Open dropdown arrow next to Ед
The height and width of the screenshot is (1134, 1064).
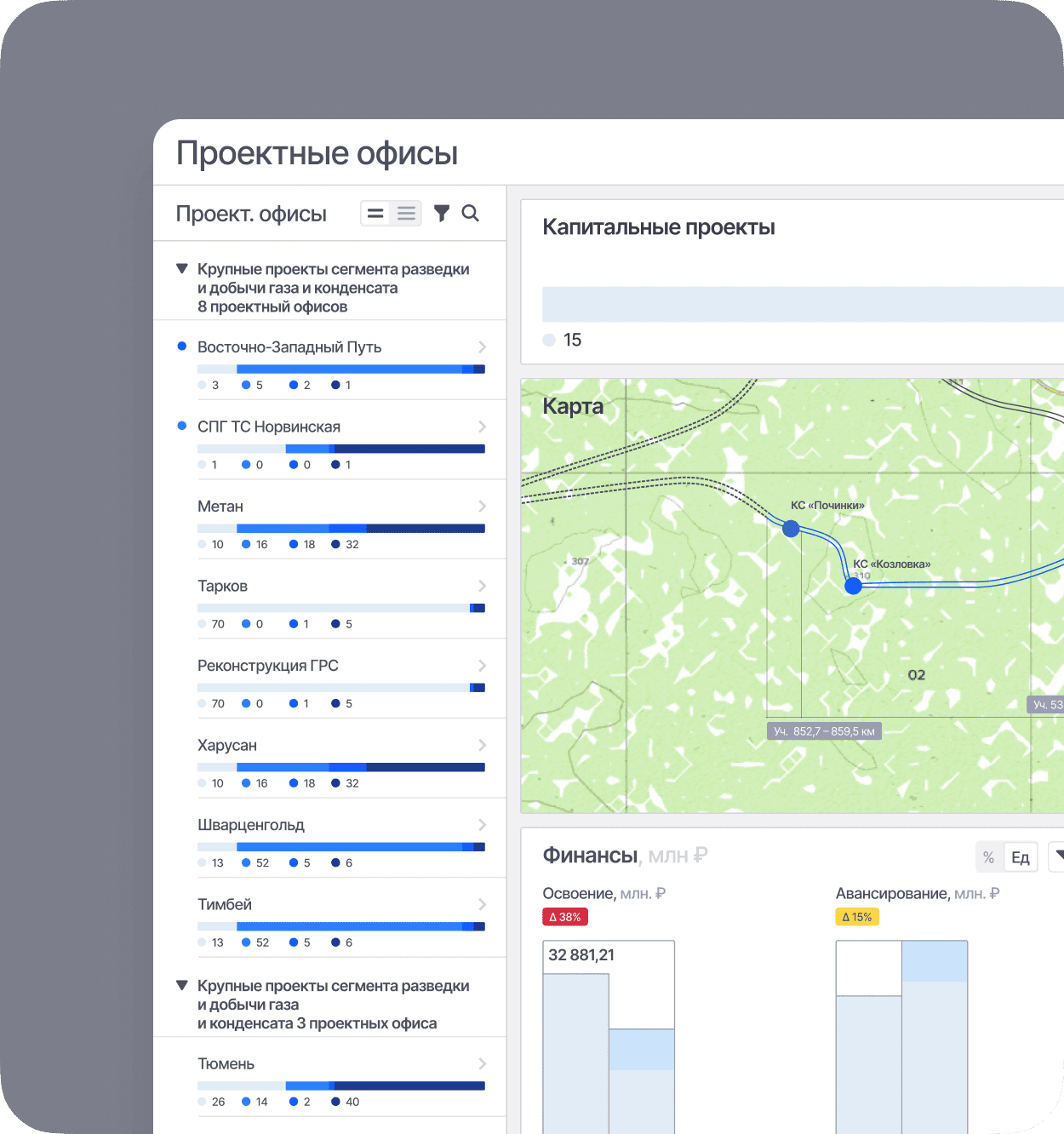pyautogui.click(x=1057, y=855)
